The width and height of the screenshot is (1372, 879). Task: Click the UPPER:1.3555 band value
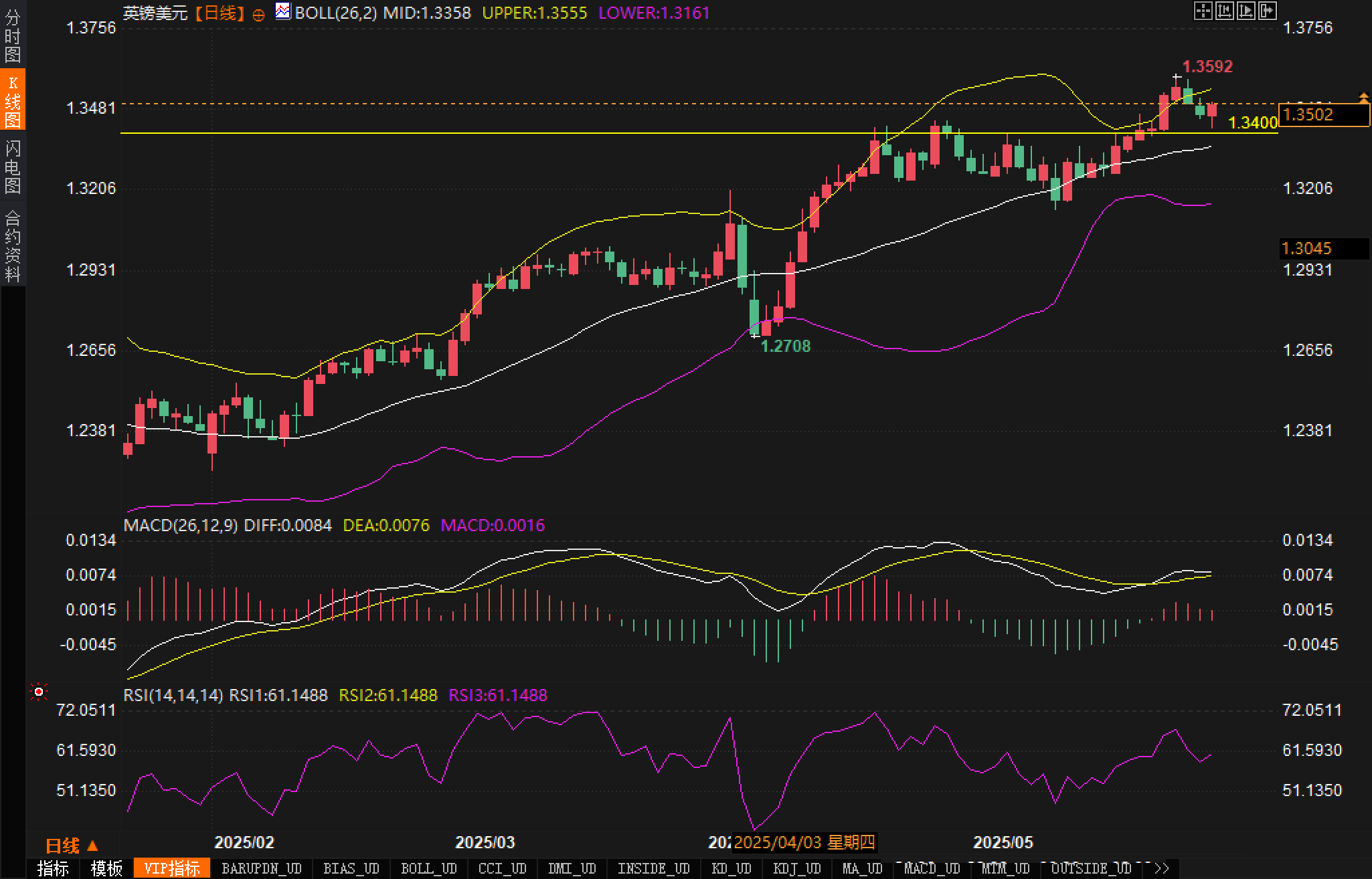[x=535, y=13]
